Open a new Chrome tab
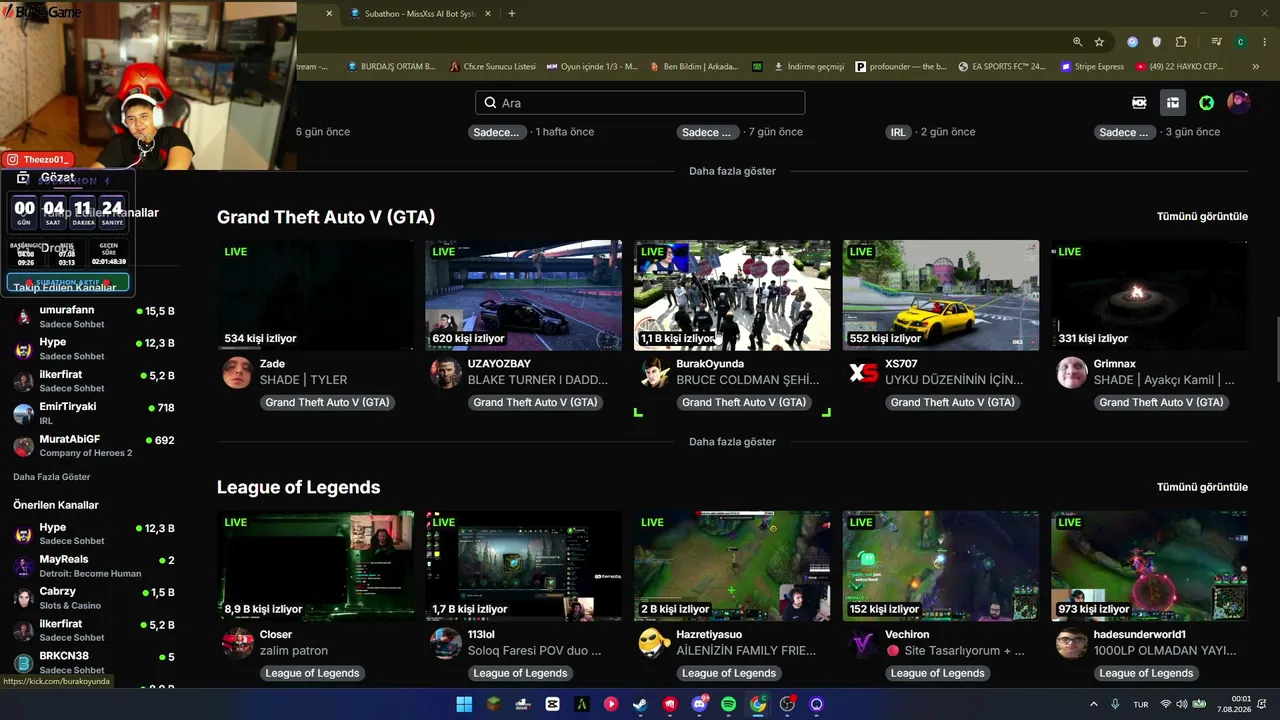Image resolution: width=1280 pixels, height=720 pixels. pos(512,14)
